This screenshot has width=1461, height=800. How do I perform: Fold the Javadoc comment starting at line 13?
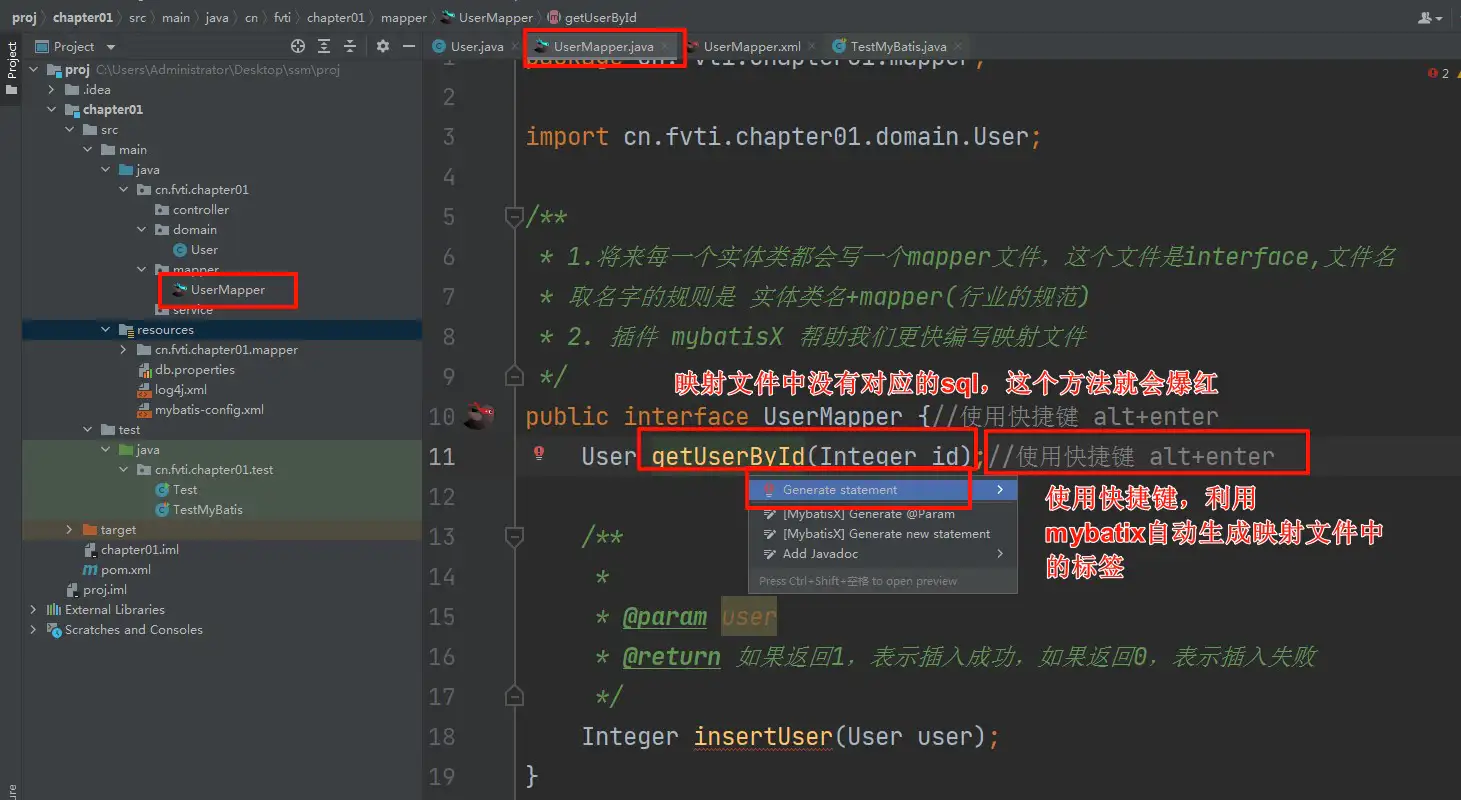(x=514, y=537)
